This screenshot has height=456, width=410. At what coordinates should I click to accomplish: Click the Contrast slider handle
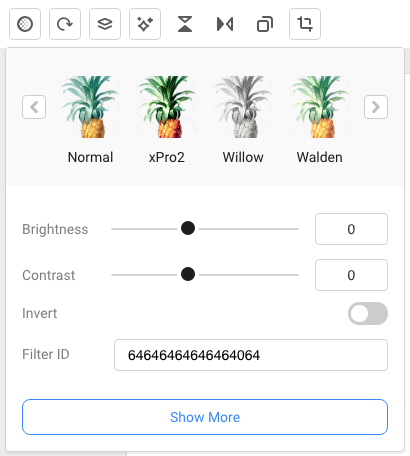(x=188, y=275)
